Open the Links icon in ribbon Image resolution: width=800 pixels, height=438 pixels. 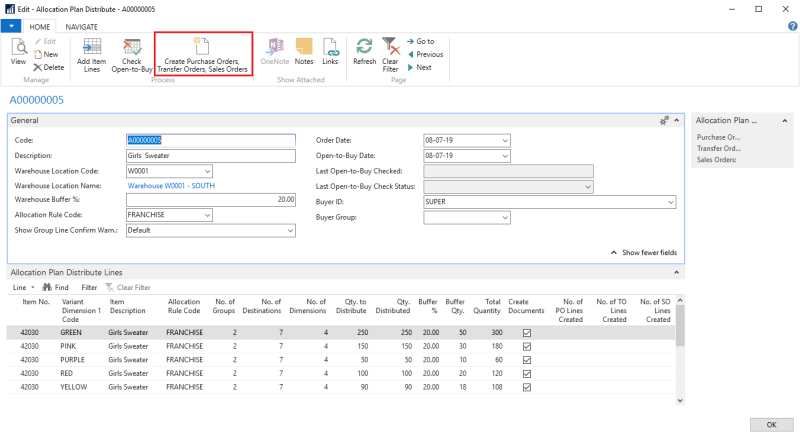(330, 51)
